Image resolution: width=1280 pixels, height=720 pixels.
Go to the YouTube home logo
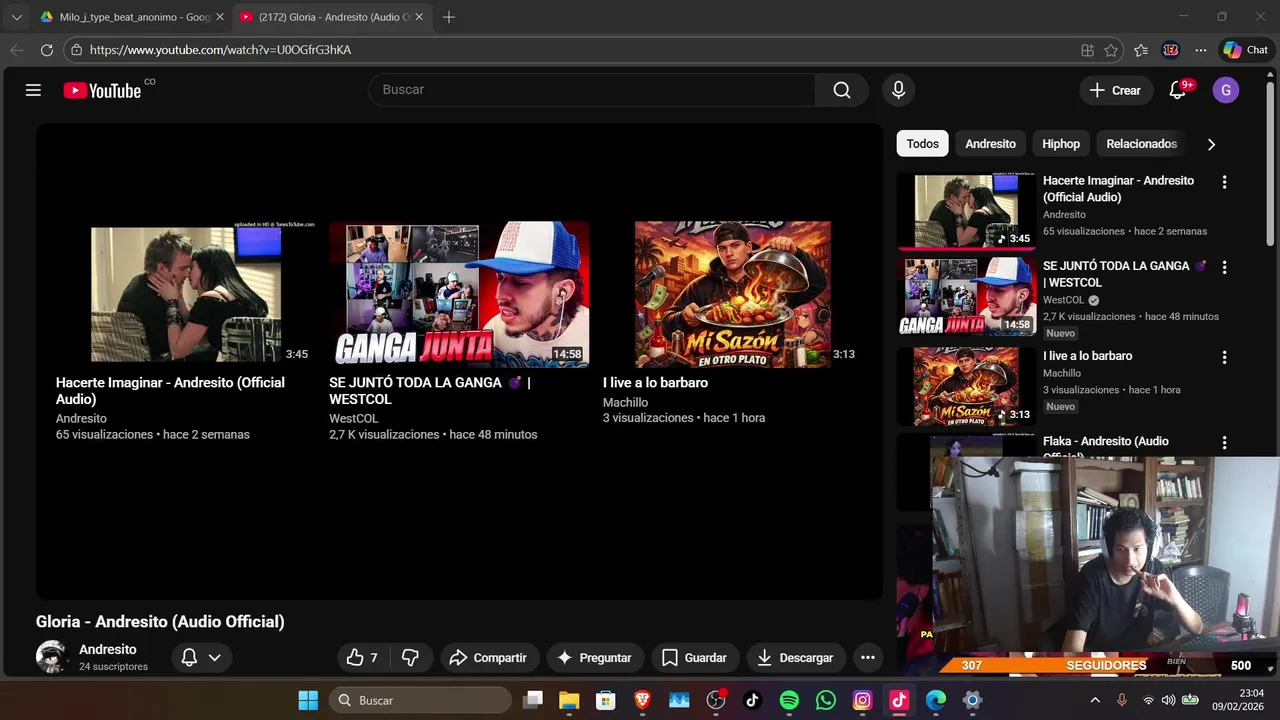point(103,90)
